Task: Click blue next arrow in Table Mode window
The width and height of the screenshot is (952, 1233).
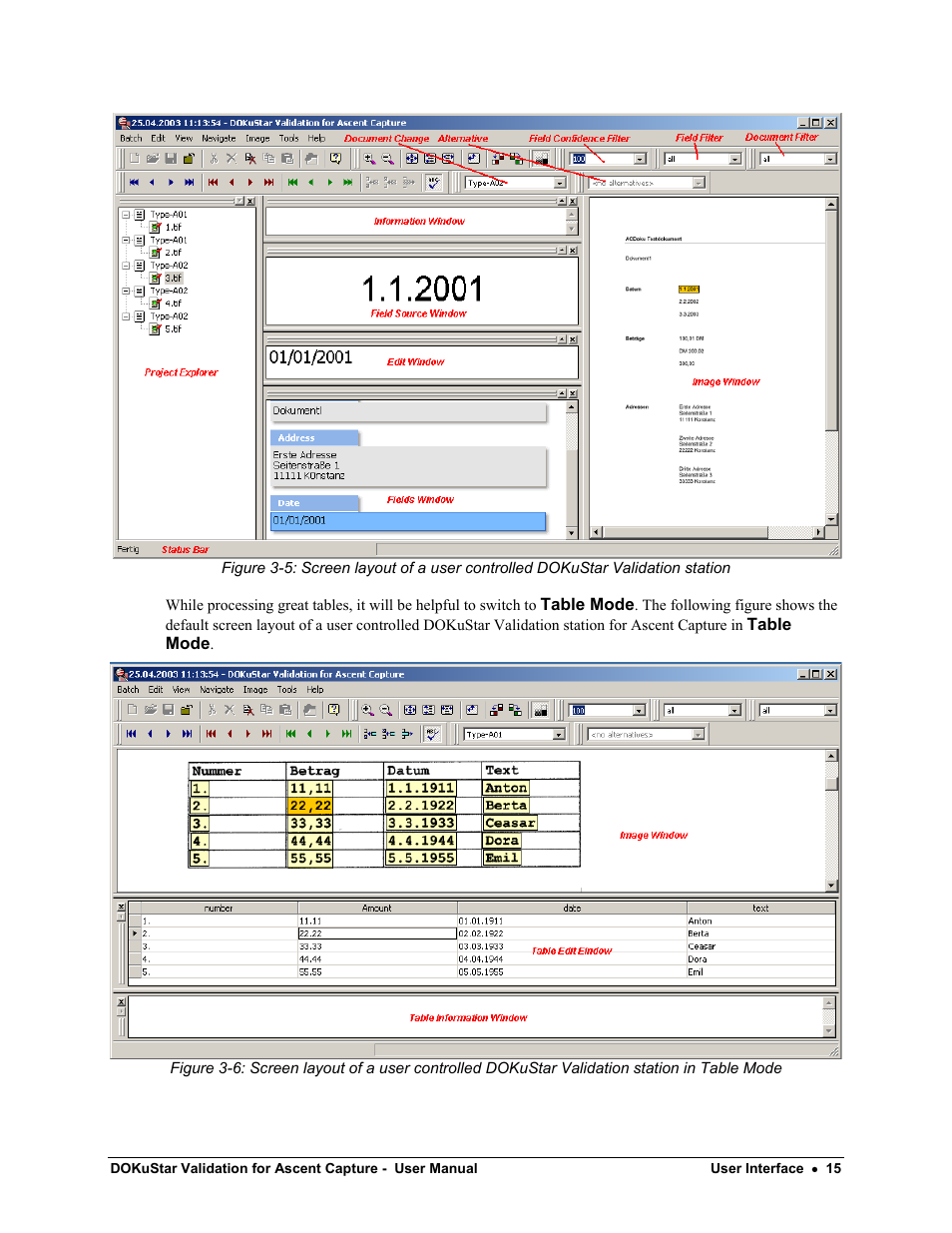Action: 168,734
